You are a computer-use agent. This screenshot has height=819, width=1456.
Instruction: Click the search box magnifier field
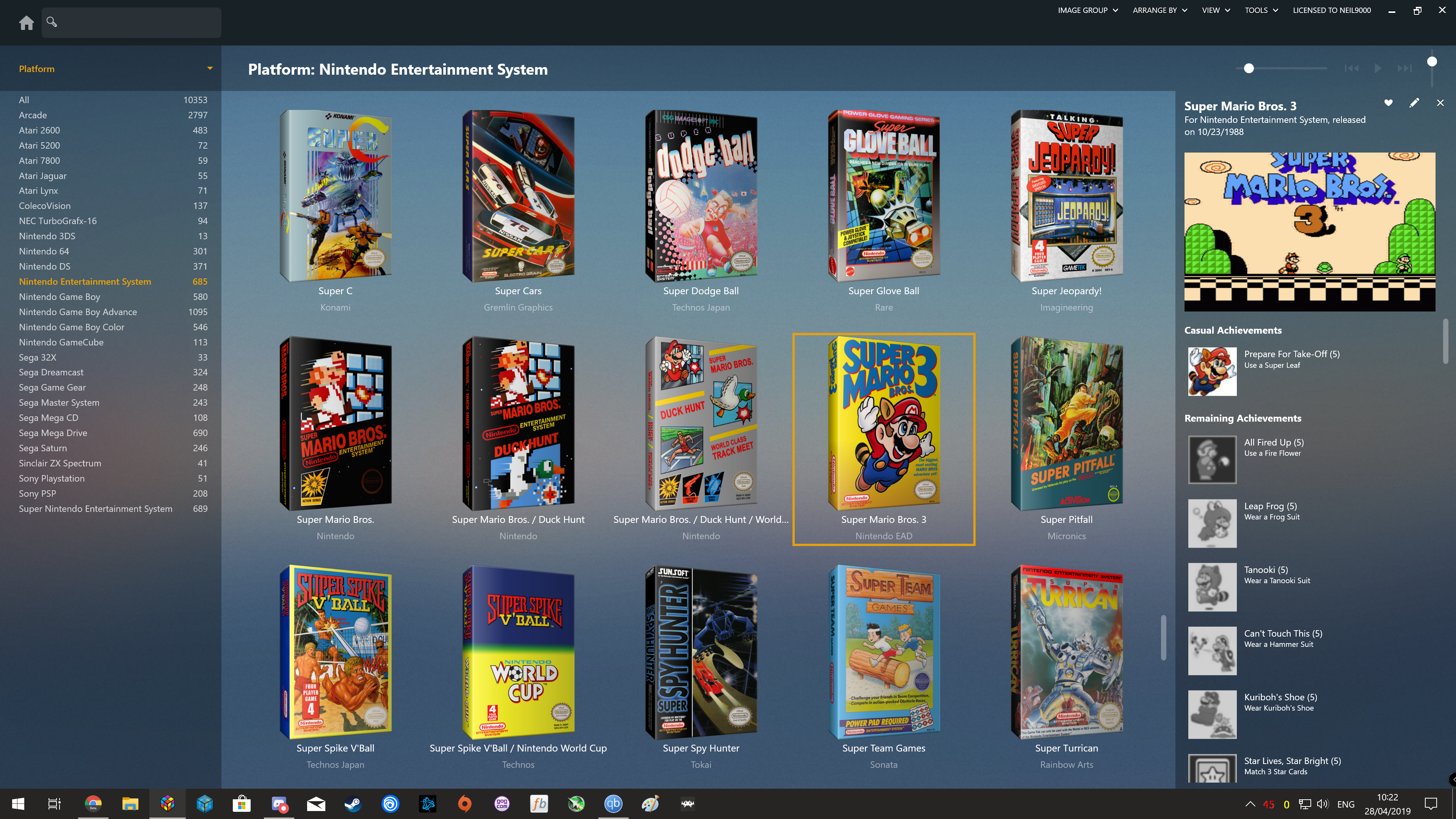pyautogui.click(x=131, y=23)
